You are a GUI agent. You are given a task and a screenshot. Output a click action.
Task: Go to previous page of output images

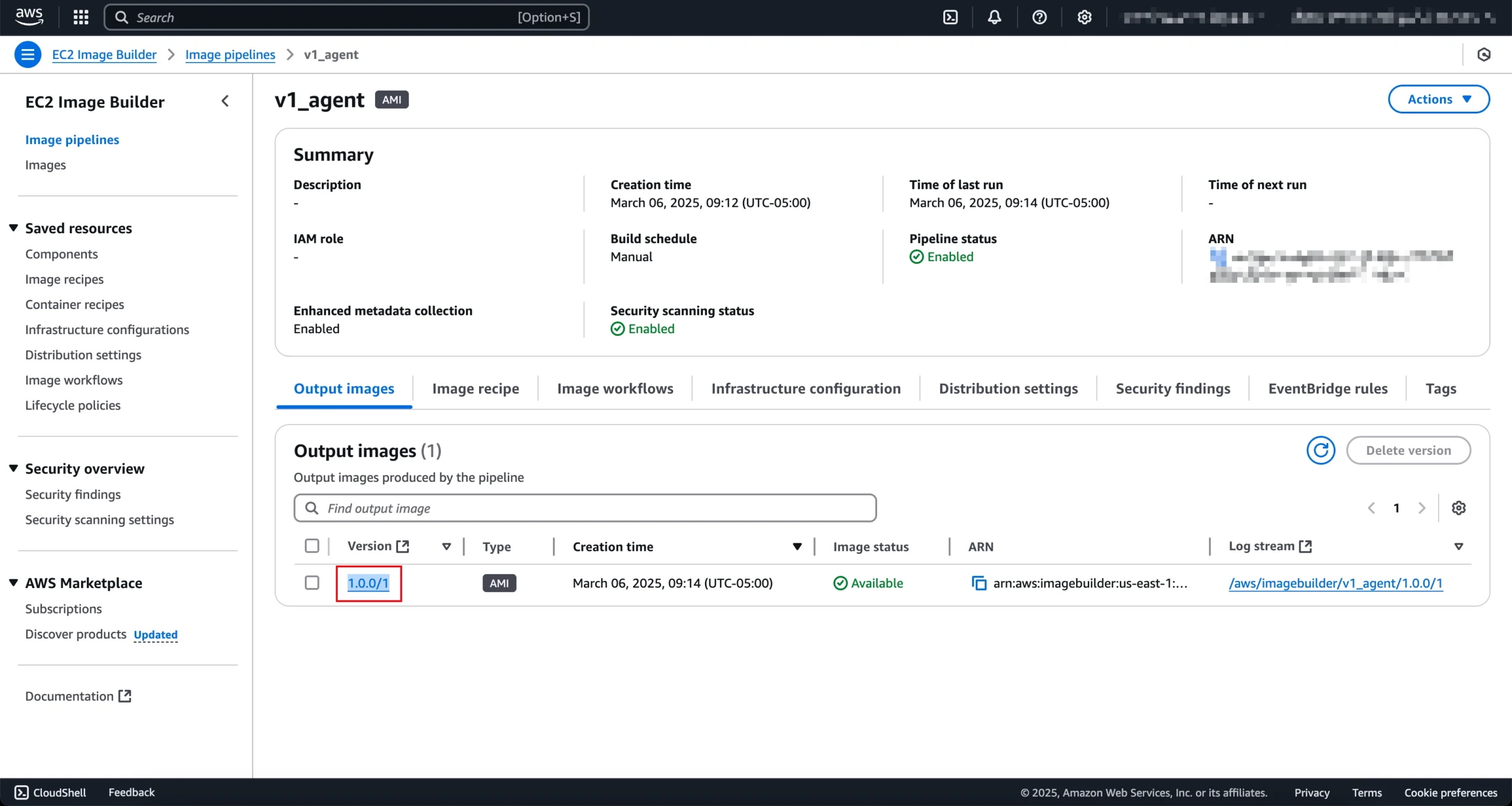point(1371,508)
